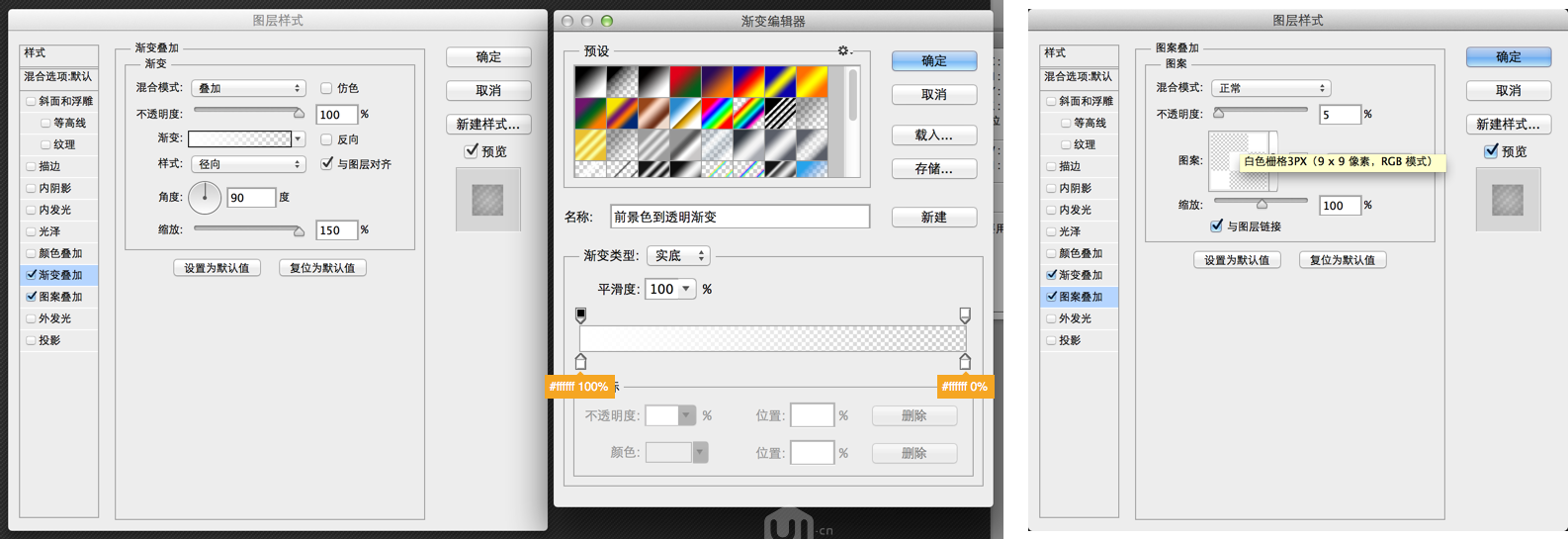The width and height of the screenshot is (1568, 539).
Task: Select 内阴影 row in right dialog list
Action: (1080, 188)
